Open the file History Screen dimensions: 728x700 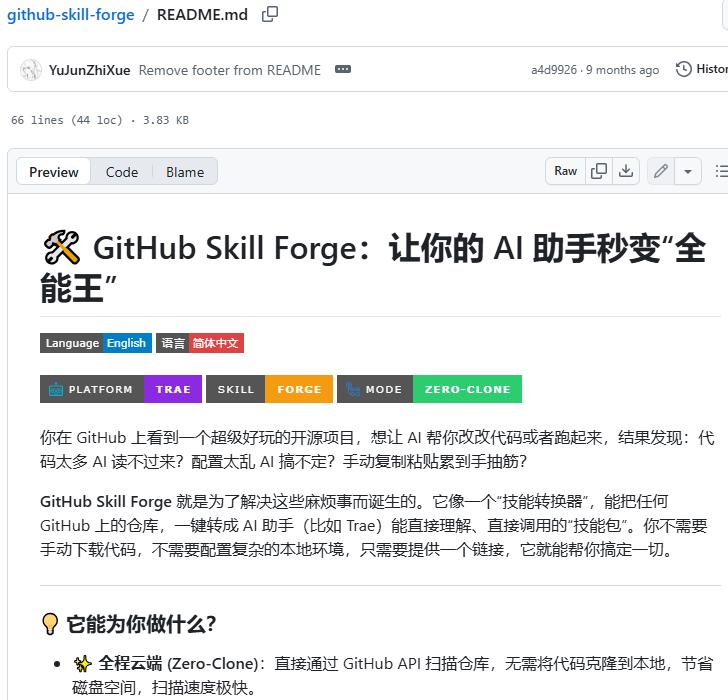tap(703, 69)
